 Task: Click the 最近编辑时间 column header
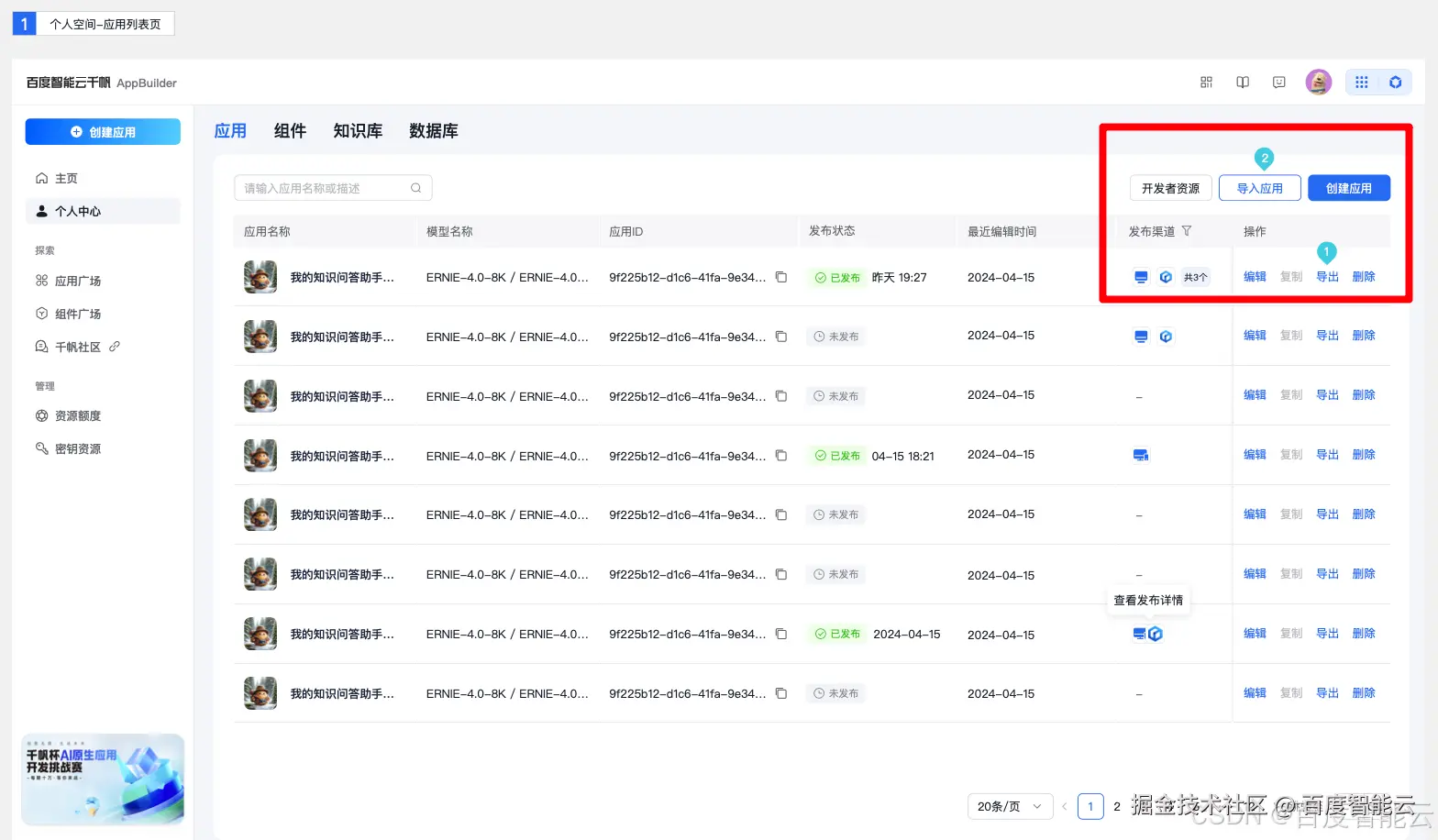[x=1002, y=231]
